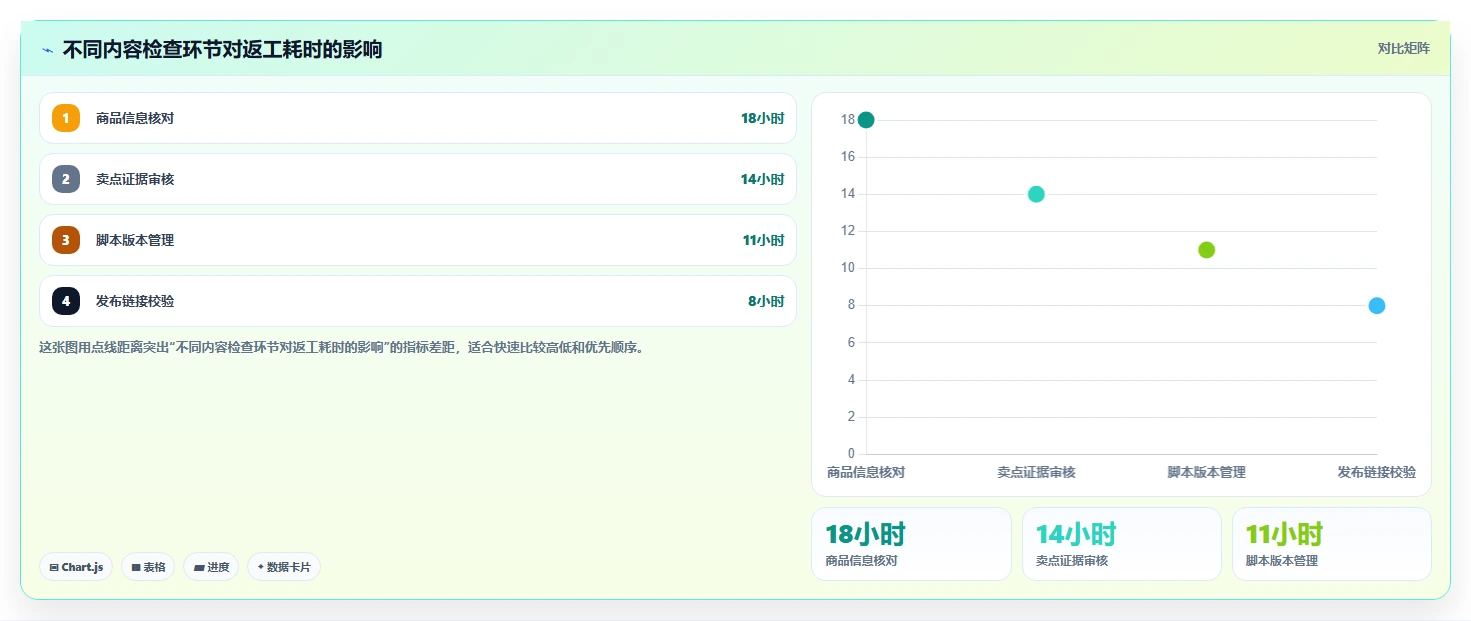This screenshot has width=1471, height=621.
Task: Click the brown rank 3 badge
Action: coord(66,240)
